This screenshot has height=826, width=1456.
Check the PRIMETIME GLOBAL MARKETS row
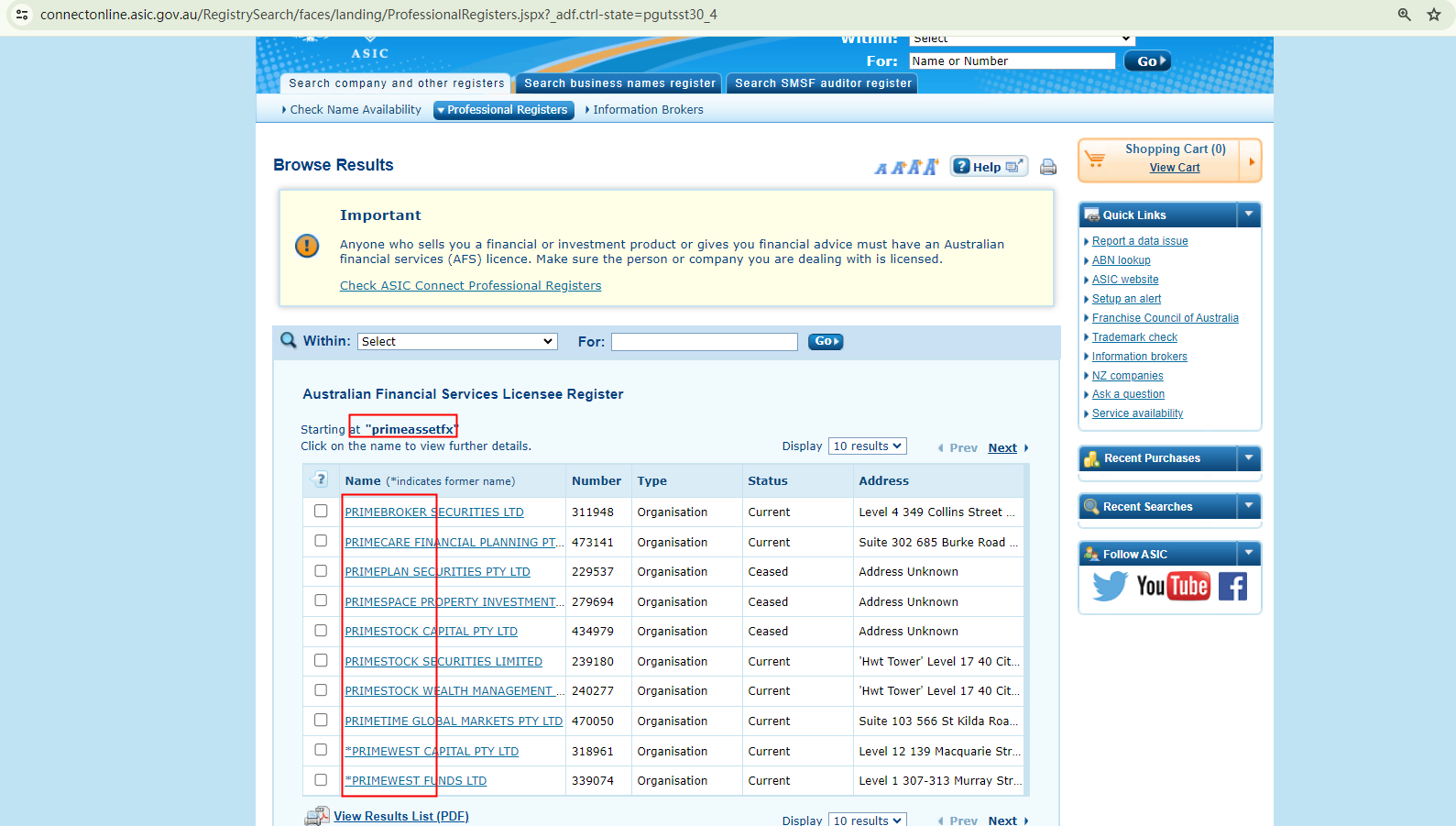tap(321, 720)
